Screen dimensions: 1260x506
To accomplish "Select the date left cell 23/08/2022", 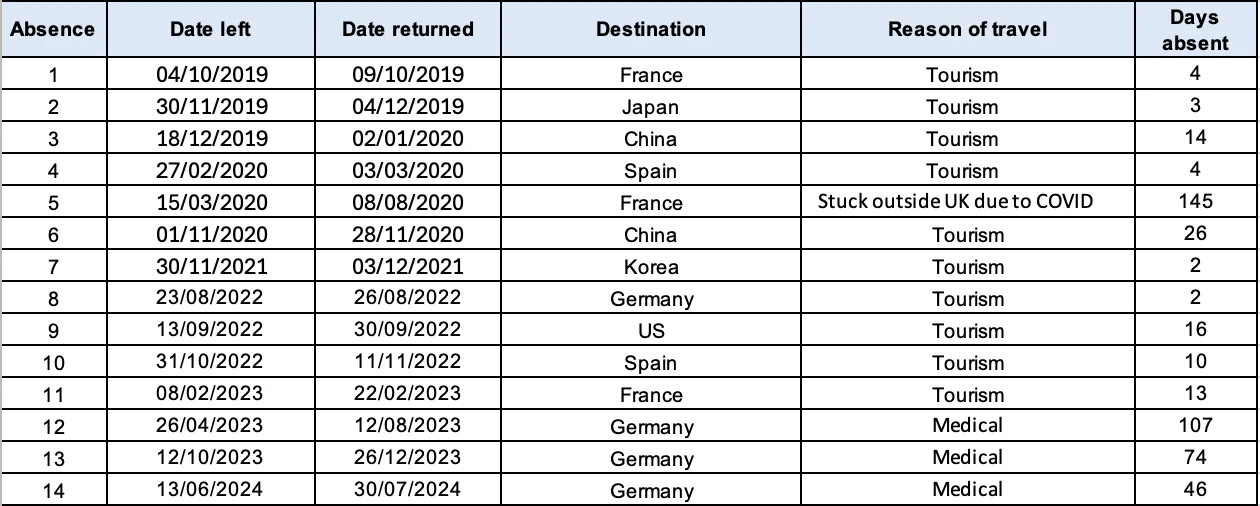I will [212, 299].
